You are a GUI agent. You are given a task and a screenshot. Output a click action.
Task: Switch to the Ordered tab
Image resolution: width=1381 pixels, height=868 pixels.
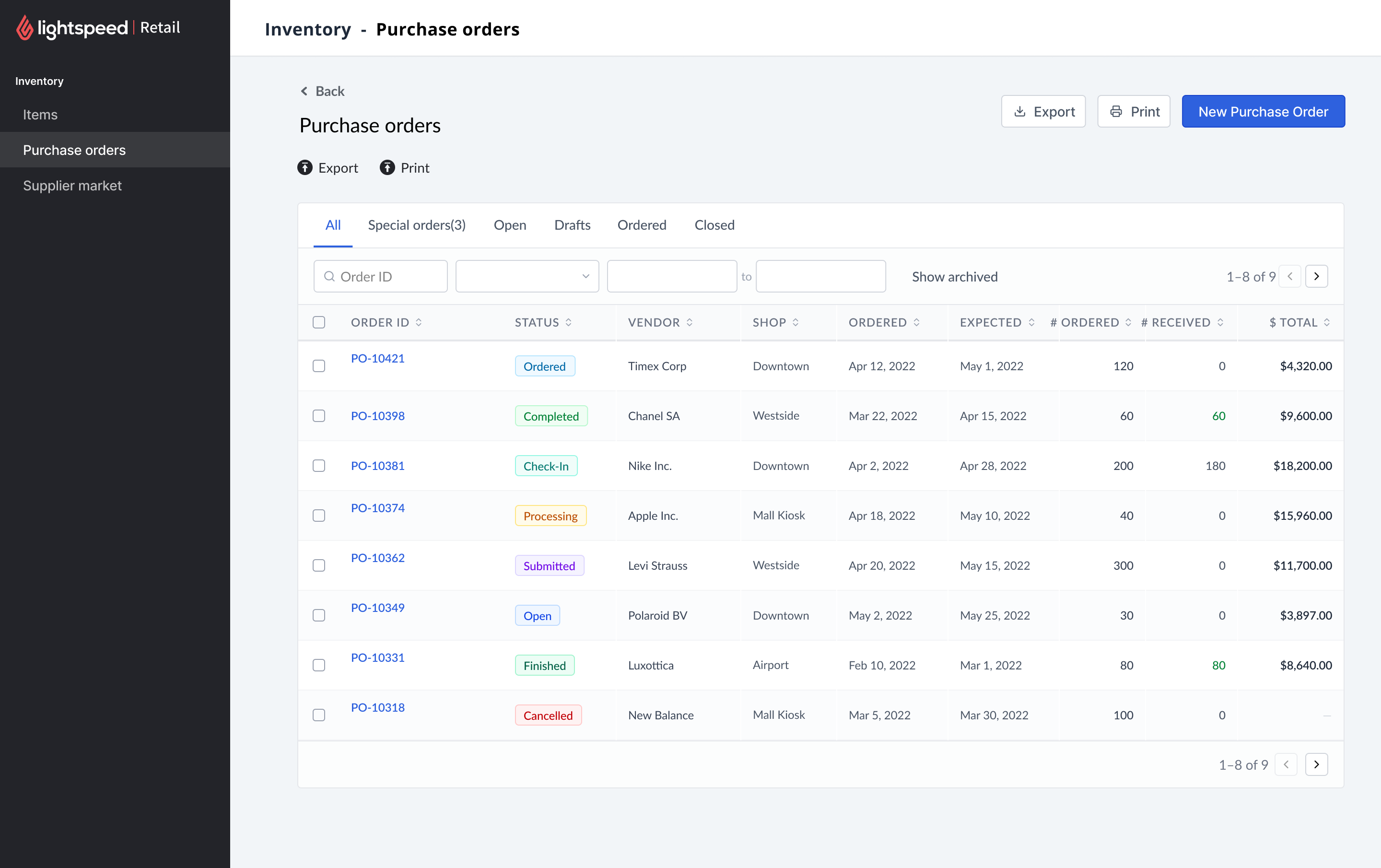click(x=642, y=225)
